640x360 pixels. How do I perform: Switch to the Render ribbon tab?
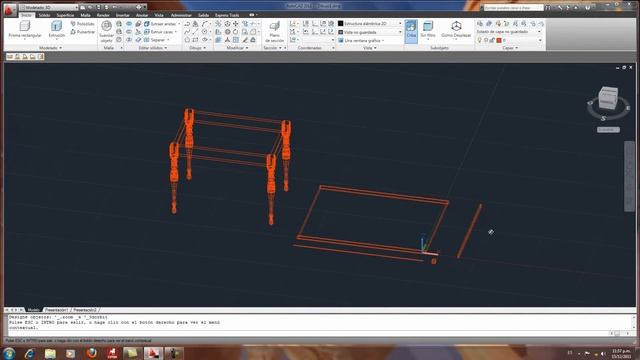tap(103, 15)
